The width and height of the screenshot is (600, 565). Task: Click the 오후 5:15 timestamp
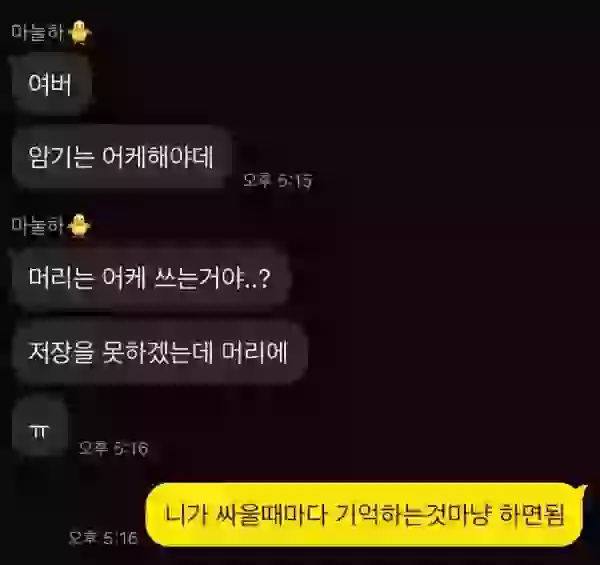pos(278,180)
